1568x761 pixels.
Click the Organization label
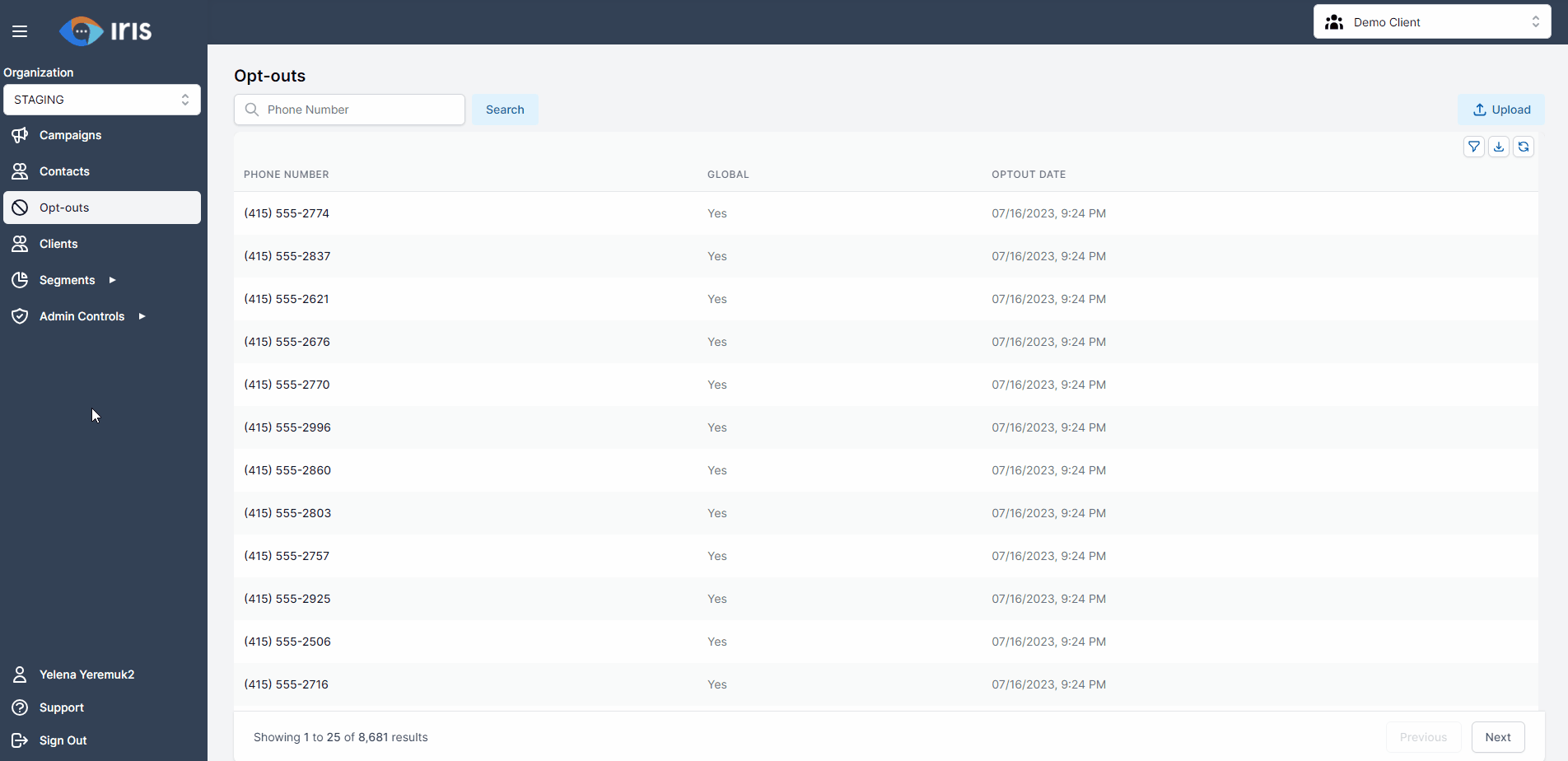(39, 72)
